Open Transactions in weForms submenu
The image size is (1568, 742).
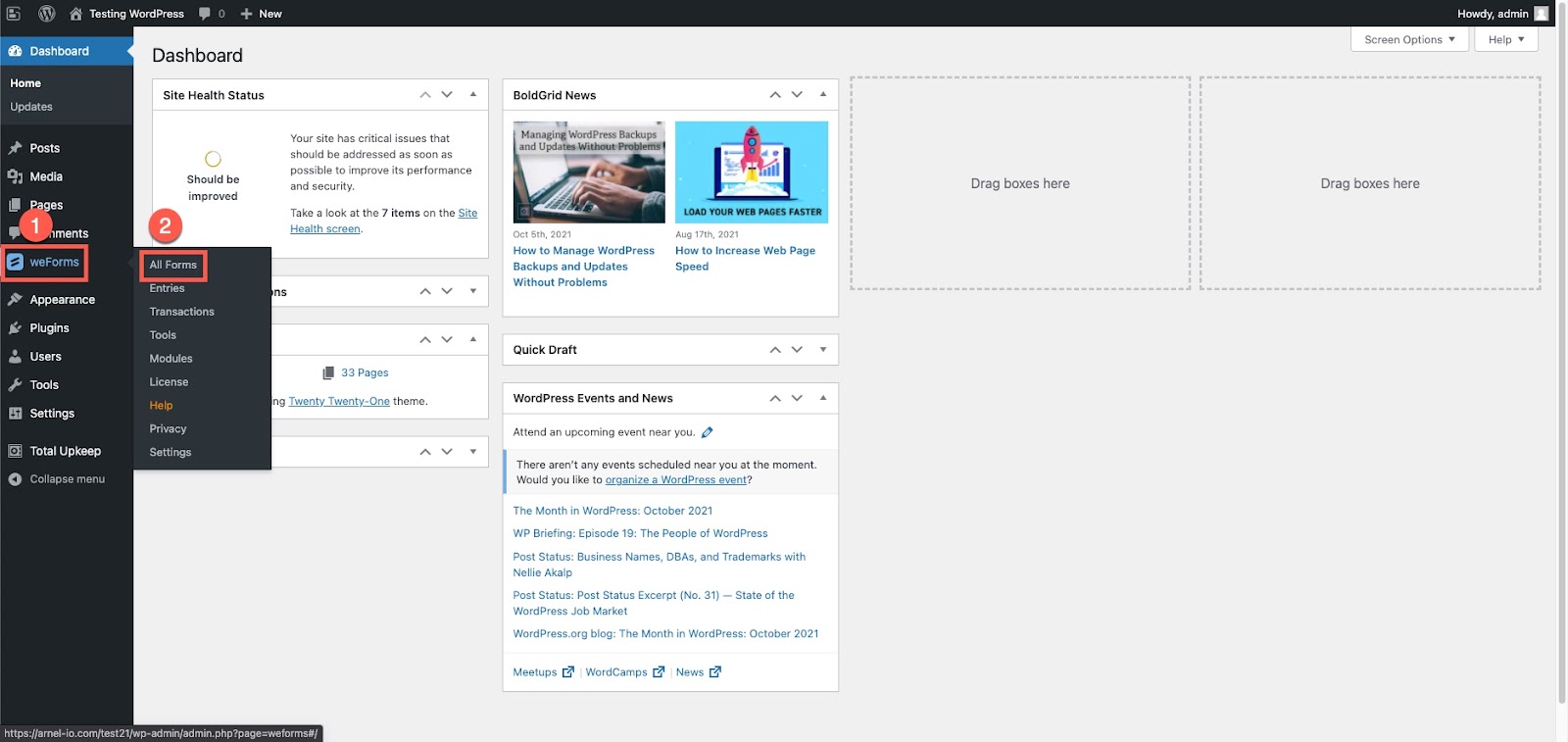click(x=181, y=312)
